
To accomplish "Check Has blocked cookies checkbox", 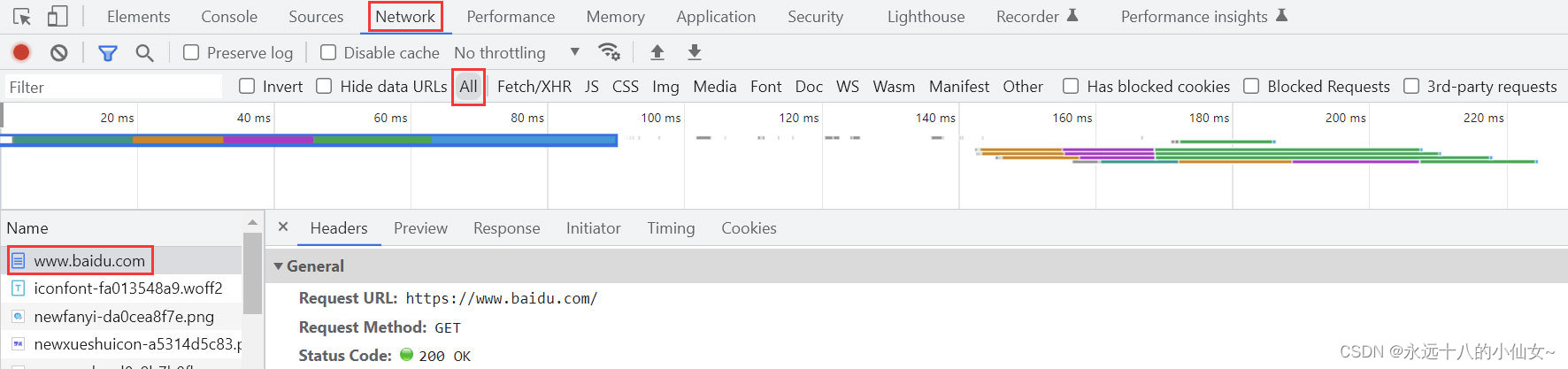I will [1071, 86].
